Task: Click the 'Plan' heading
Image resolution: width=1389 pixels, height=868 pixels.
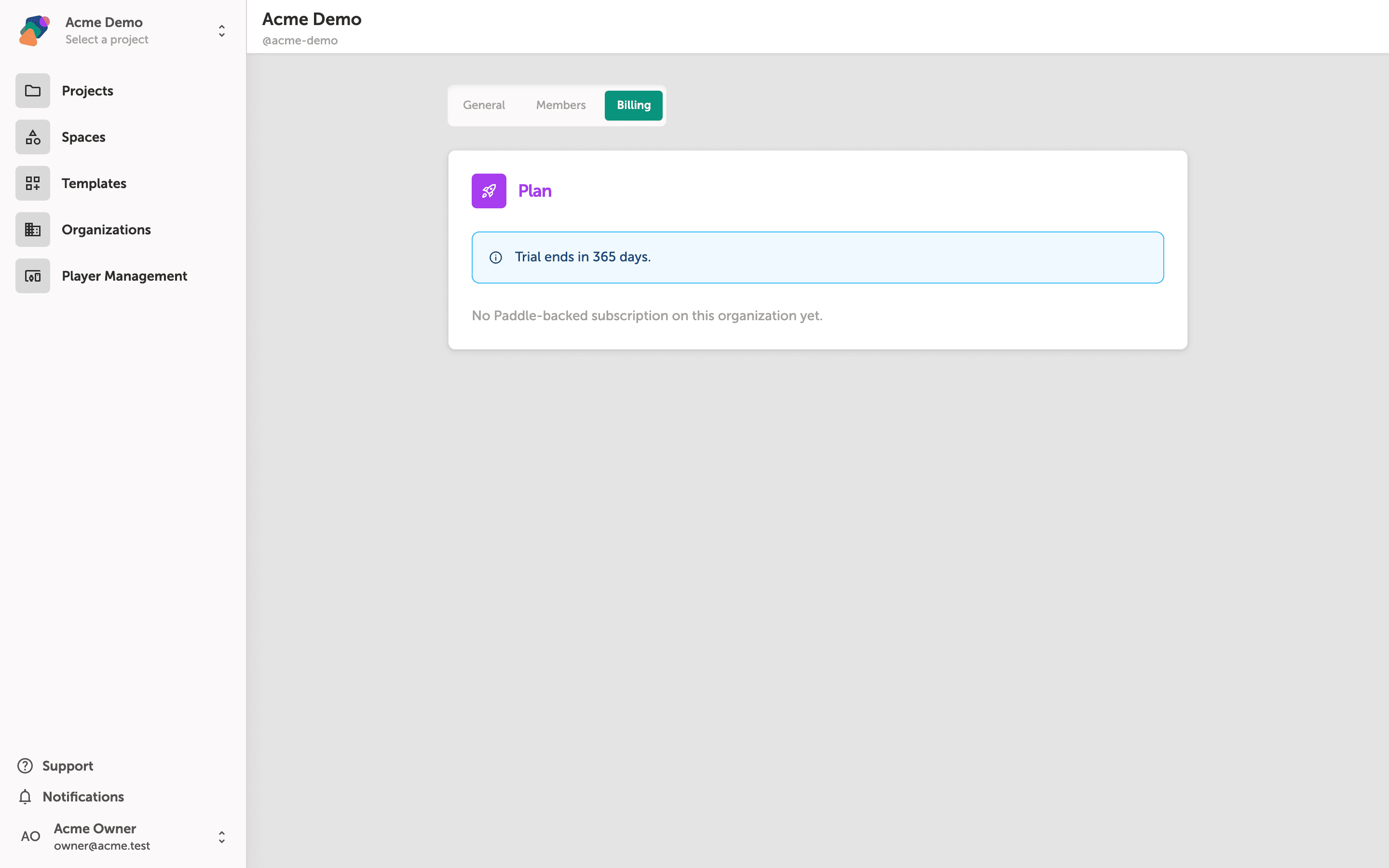Action: point(534,190)
